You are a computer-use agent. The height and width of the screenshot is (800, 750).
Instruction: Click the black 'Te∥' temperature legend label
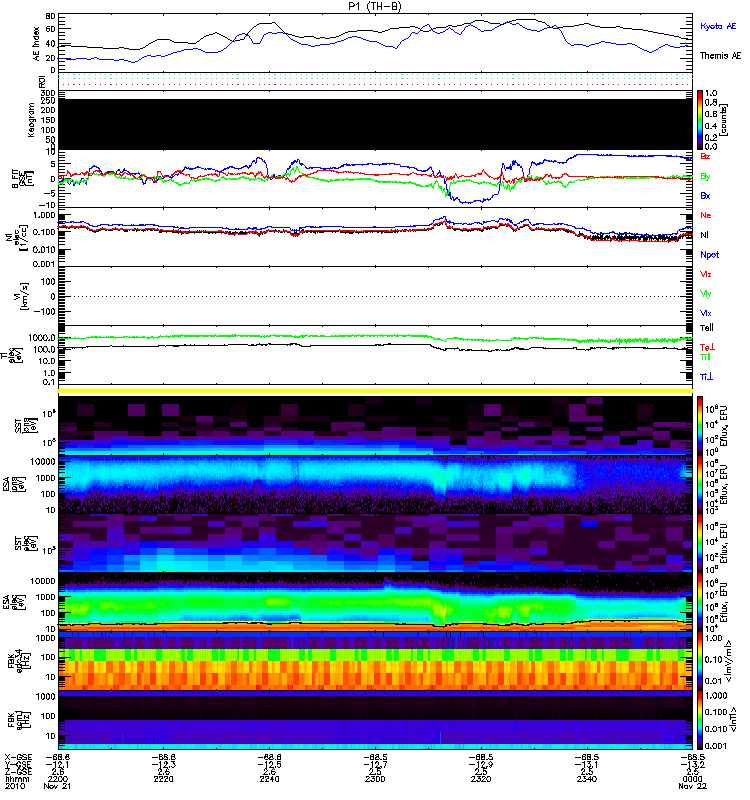(x=707, y=328)
